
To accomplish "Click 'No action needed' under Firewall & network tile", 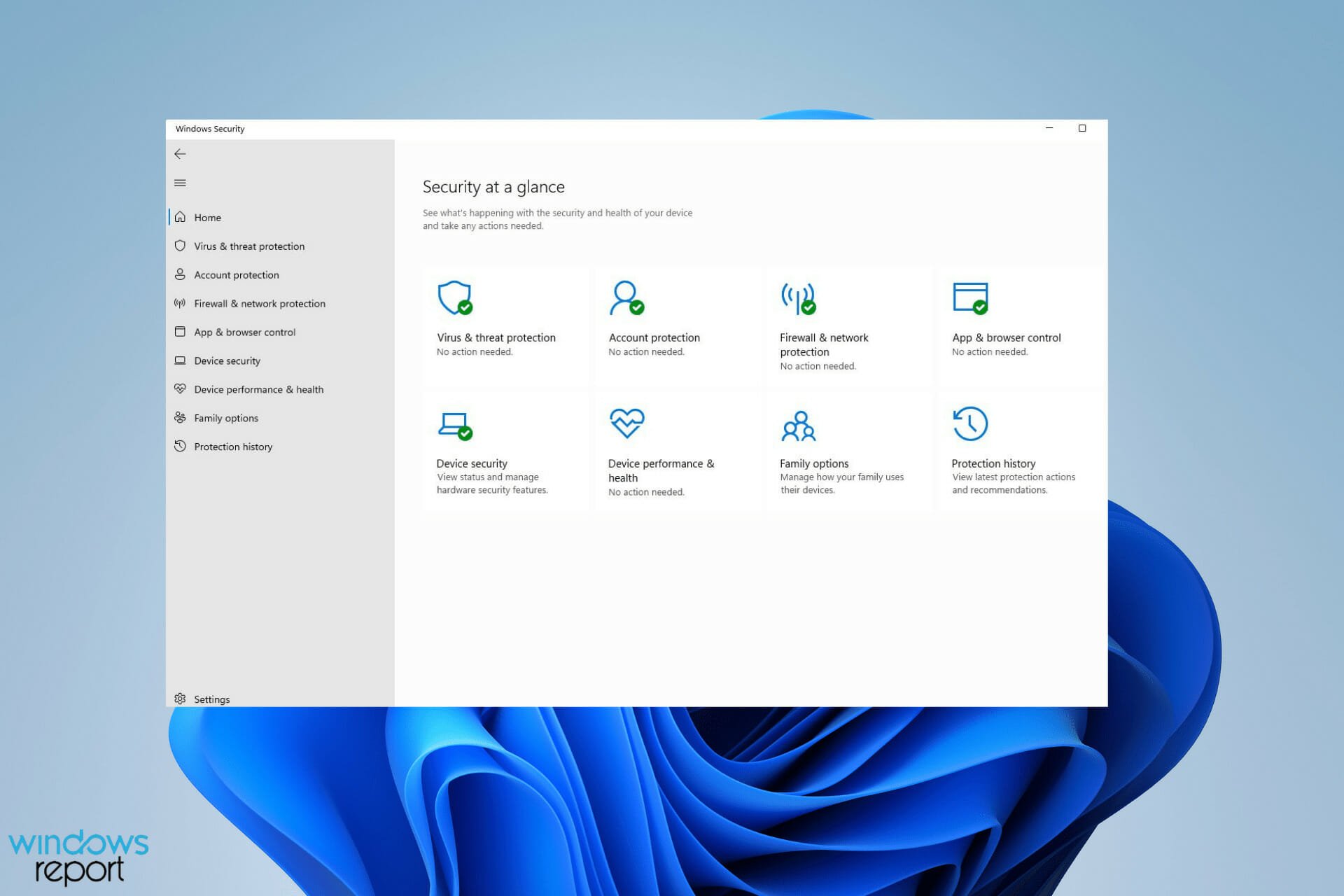I will point(818,365).
